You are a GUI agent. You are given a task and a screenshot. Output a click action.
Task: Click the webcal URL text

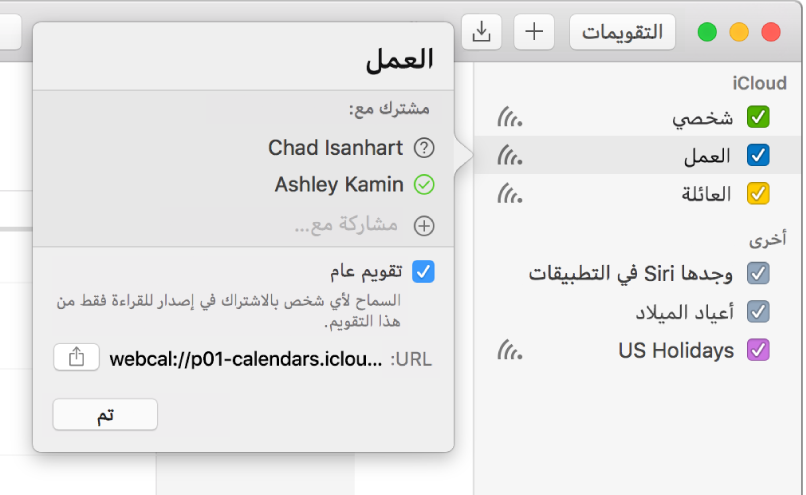(x=246, y=359)
